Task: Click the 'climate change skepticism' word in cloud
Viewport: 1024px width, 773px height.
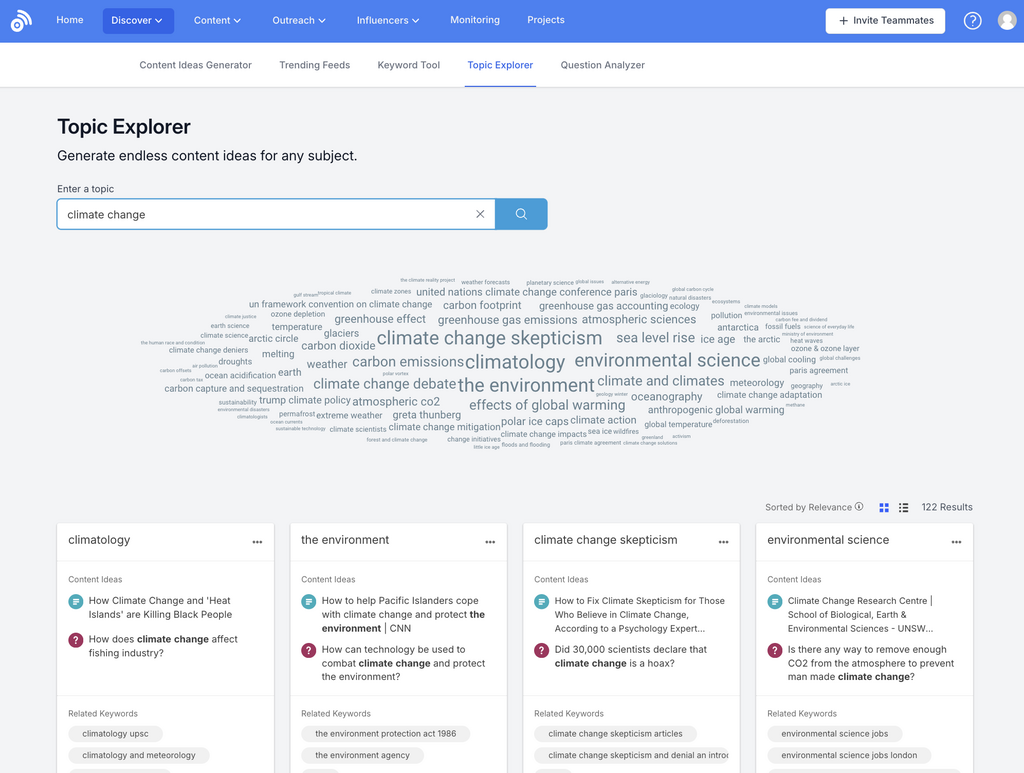Action: tap(489, 338)
